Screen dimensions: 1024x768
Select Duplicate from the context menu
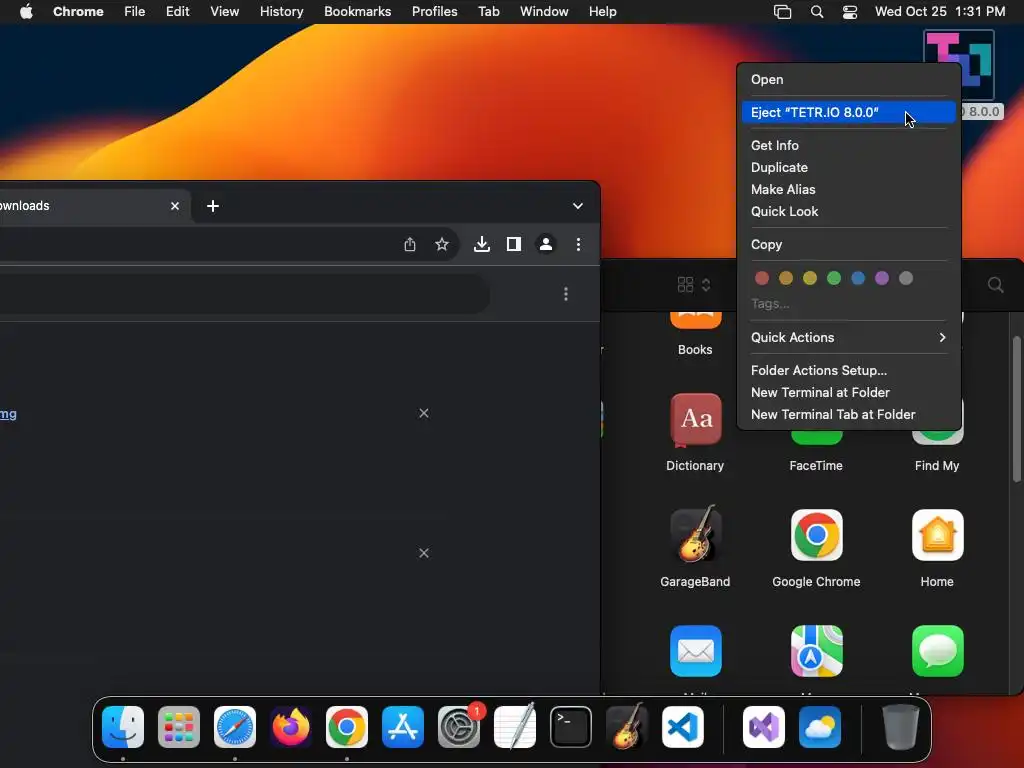pos(848,168)
